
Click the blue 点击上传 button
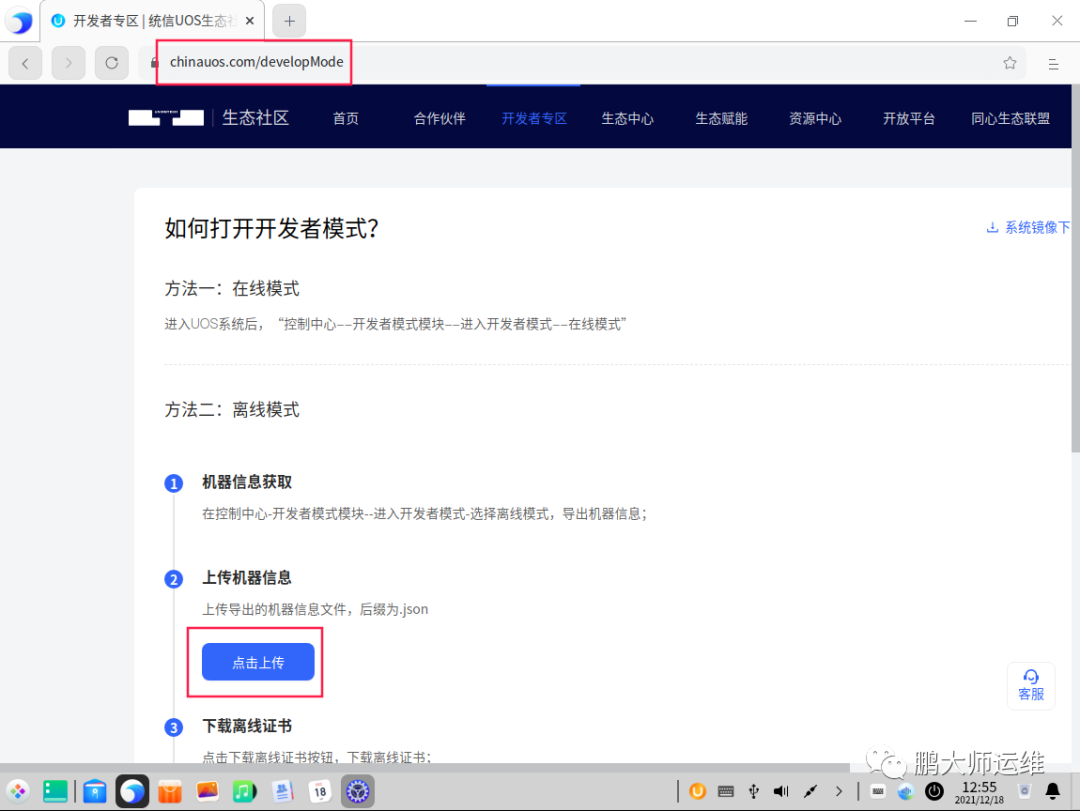(258, 662)
